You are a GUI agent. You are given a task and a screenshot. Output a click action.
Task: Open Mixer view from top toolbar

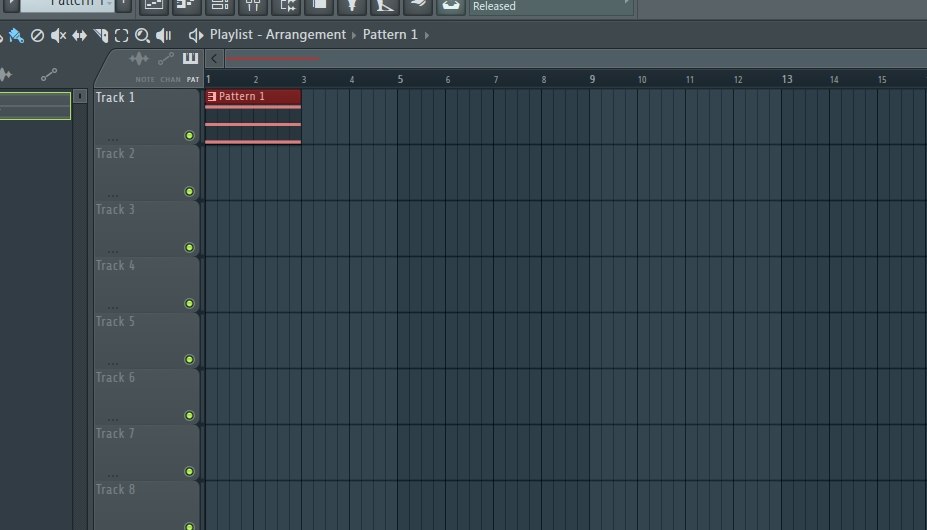tap(253, 5)
